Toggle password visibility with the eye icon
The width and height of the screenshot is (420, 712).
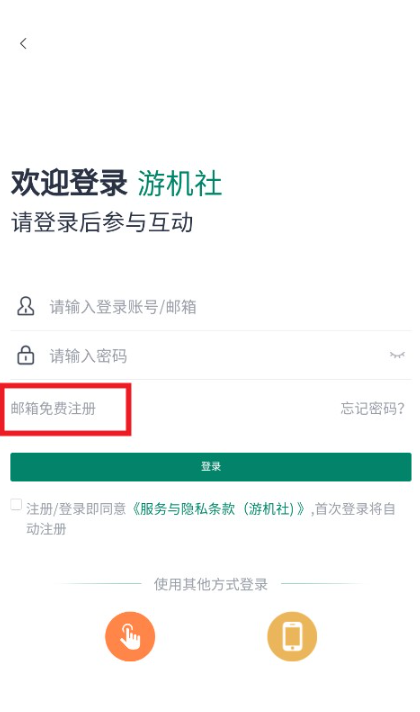coord(397,355)
